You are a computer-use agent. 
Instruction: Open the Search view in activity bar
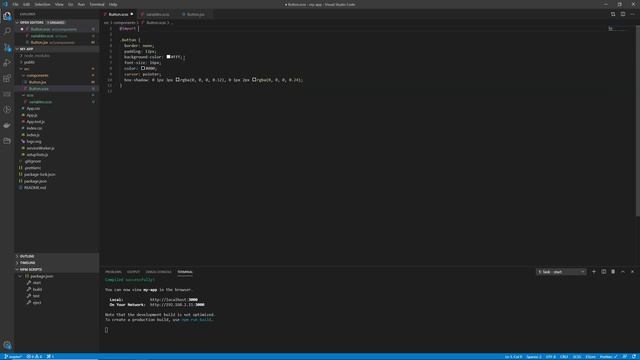7,31
